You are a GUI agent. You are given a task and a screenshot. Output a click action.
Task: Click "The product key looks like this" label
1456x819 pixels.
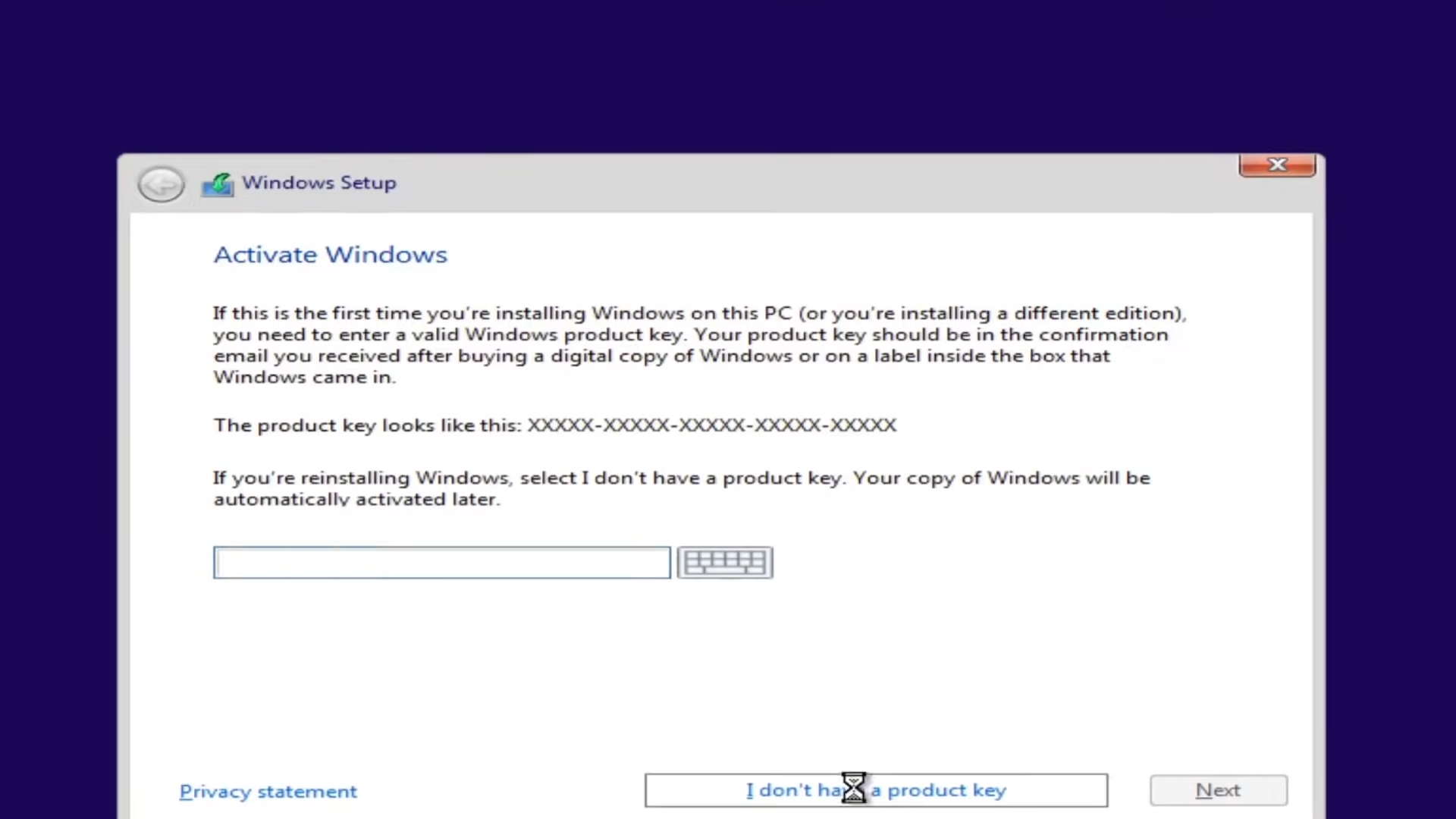pyautogui.click(x=367, y=425)
